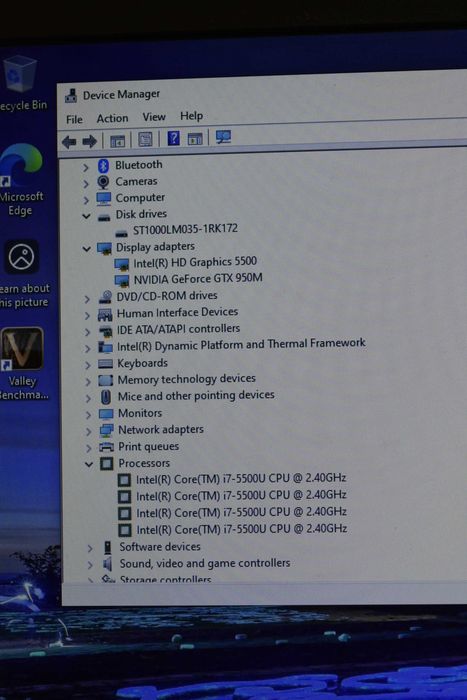Expand the Network adapters category
The image size is (467, 700).
click(x=88, y=431)
